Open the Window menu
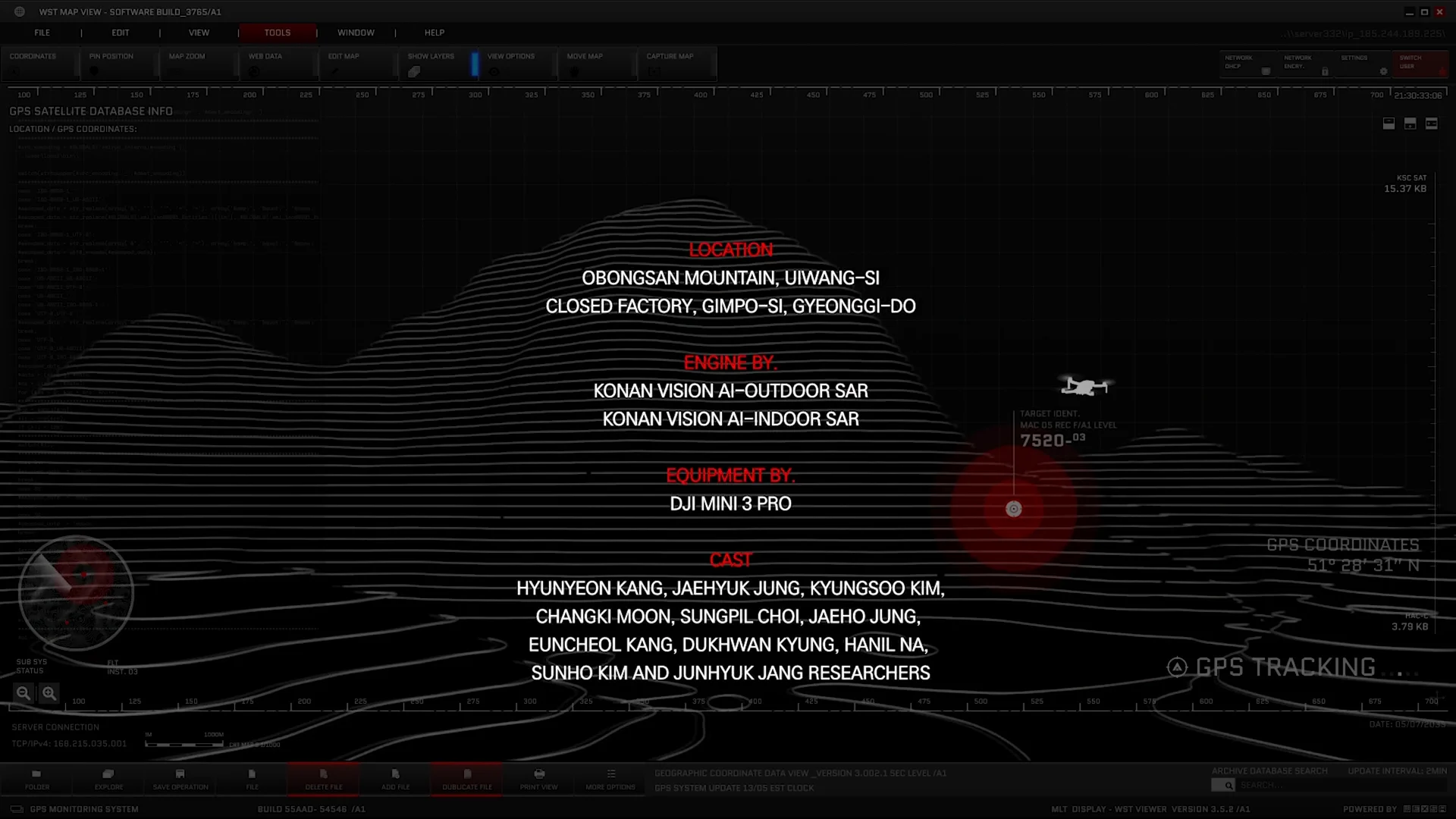The image size is (1456, 819). pos(356,33)
